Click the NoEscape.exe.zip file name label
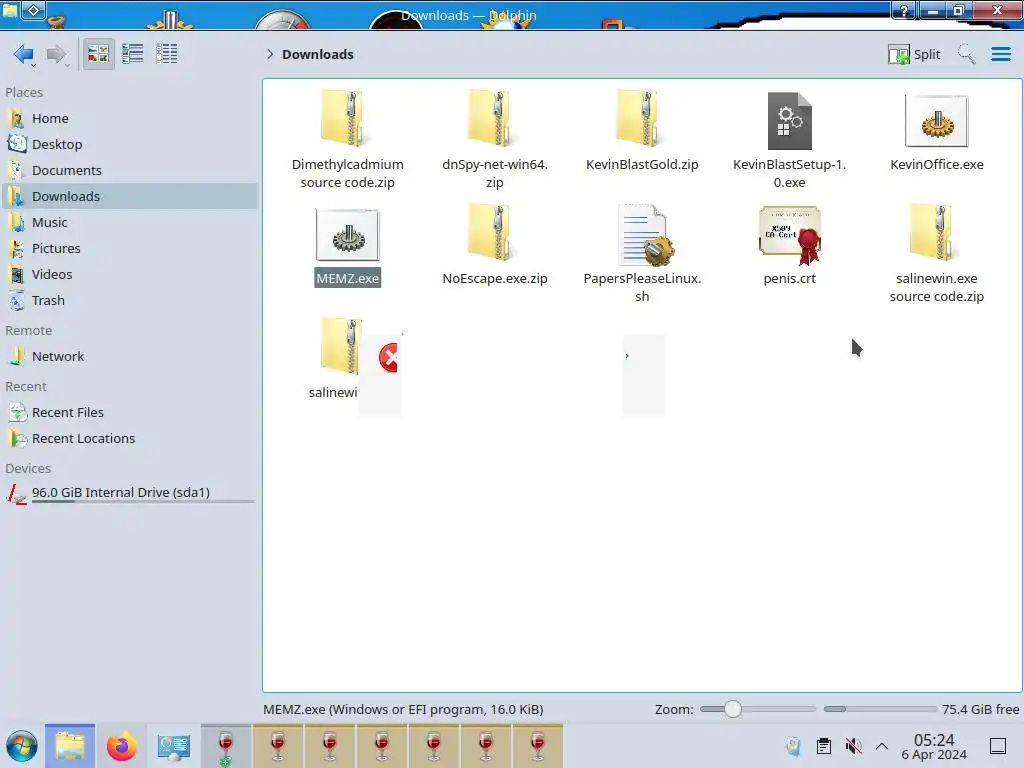The width and height of the screenshot is (1024, 768). [494, 278]
